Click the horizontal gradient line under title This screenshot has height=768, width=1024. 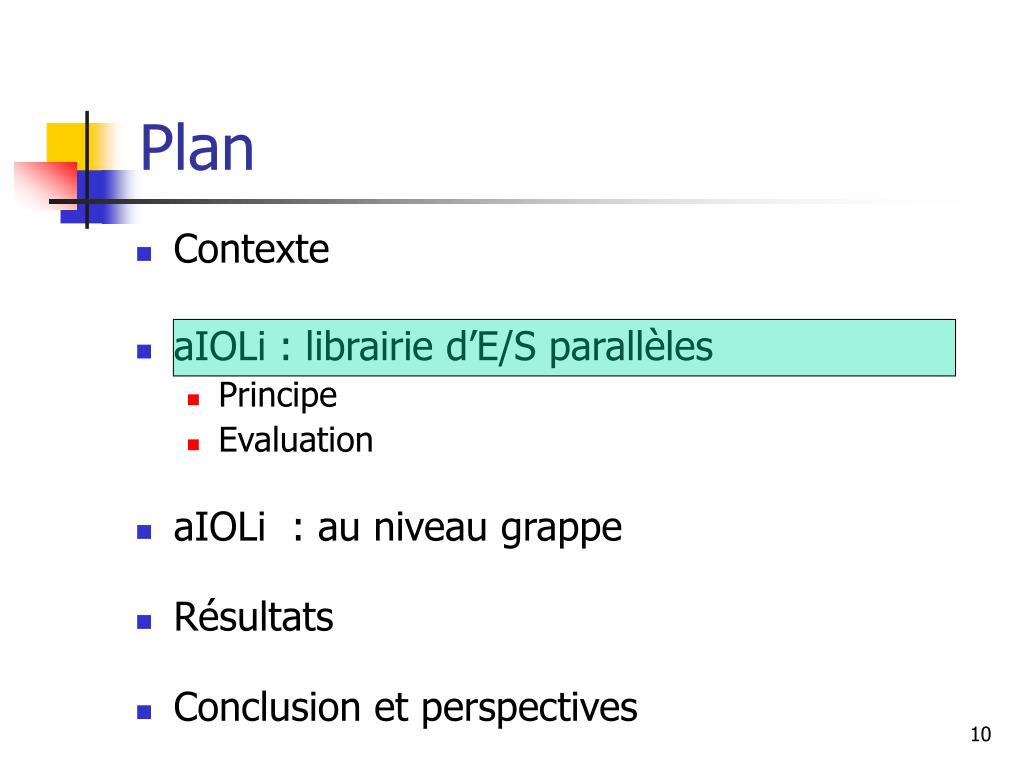(x=503, y=201)
